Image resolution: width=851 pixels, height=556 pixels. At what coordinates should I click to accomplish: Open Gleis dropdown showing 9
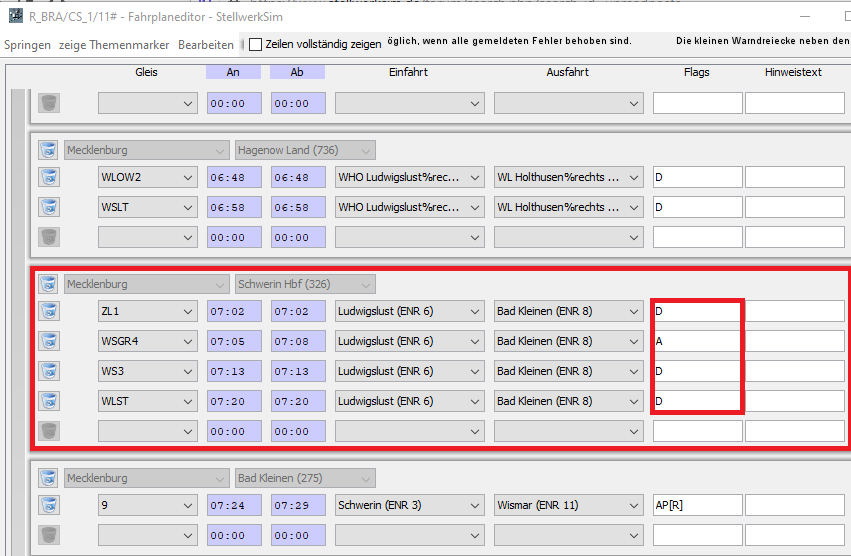pos(148,505)
